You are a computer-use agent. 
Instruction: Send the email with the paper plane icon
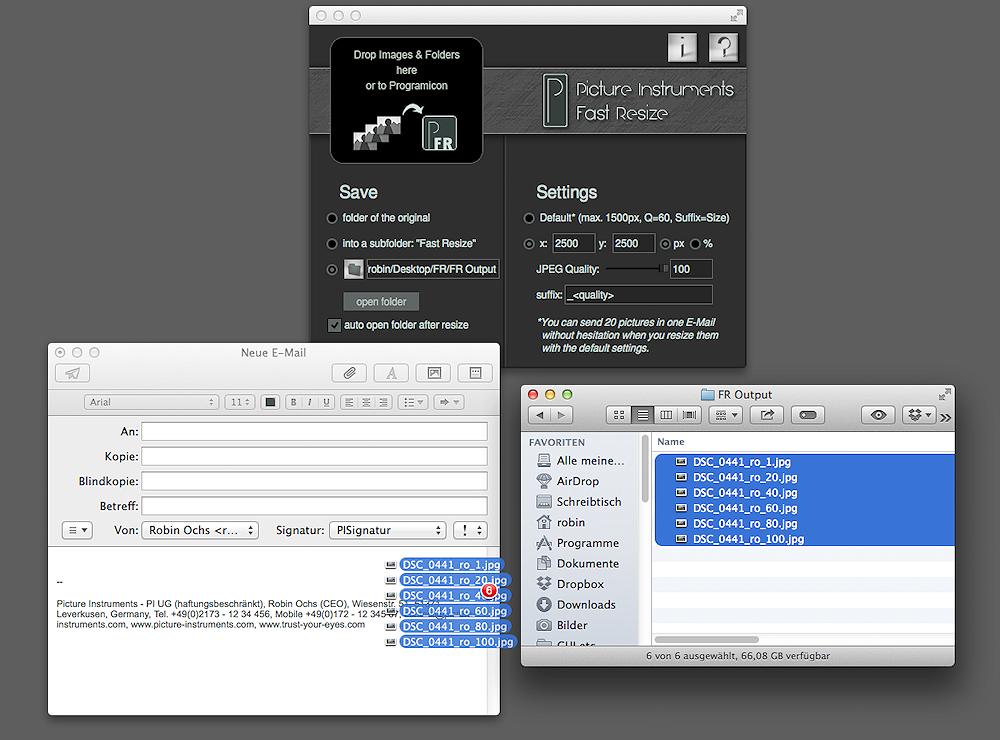point(73,373)
